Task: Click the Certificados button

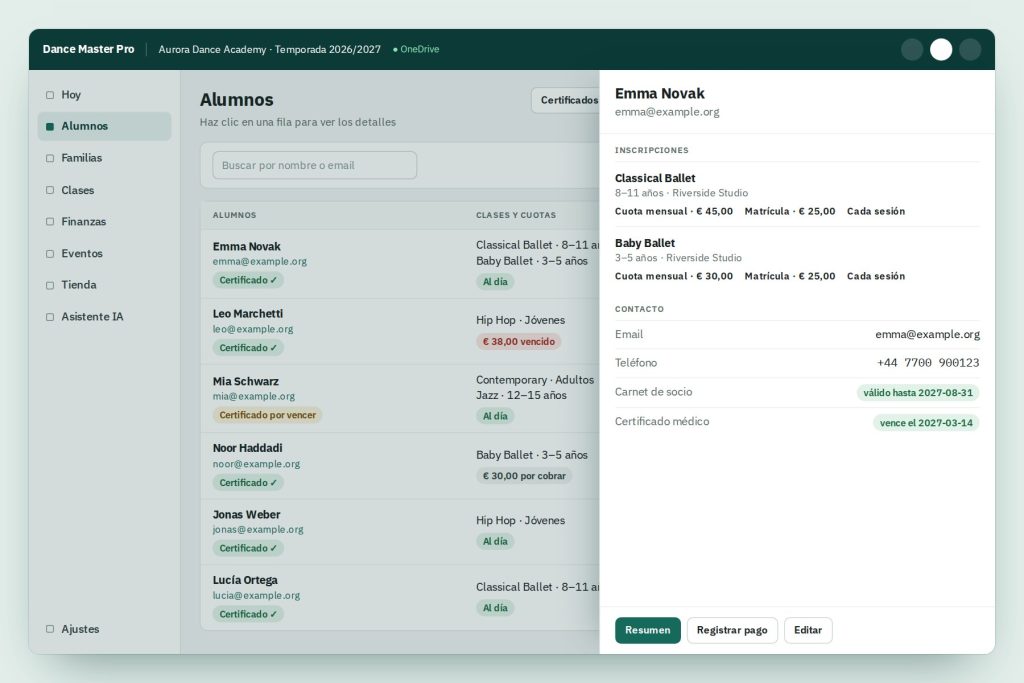Action: pos(566,100)
